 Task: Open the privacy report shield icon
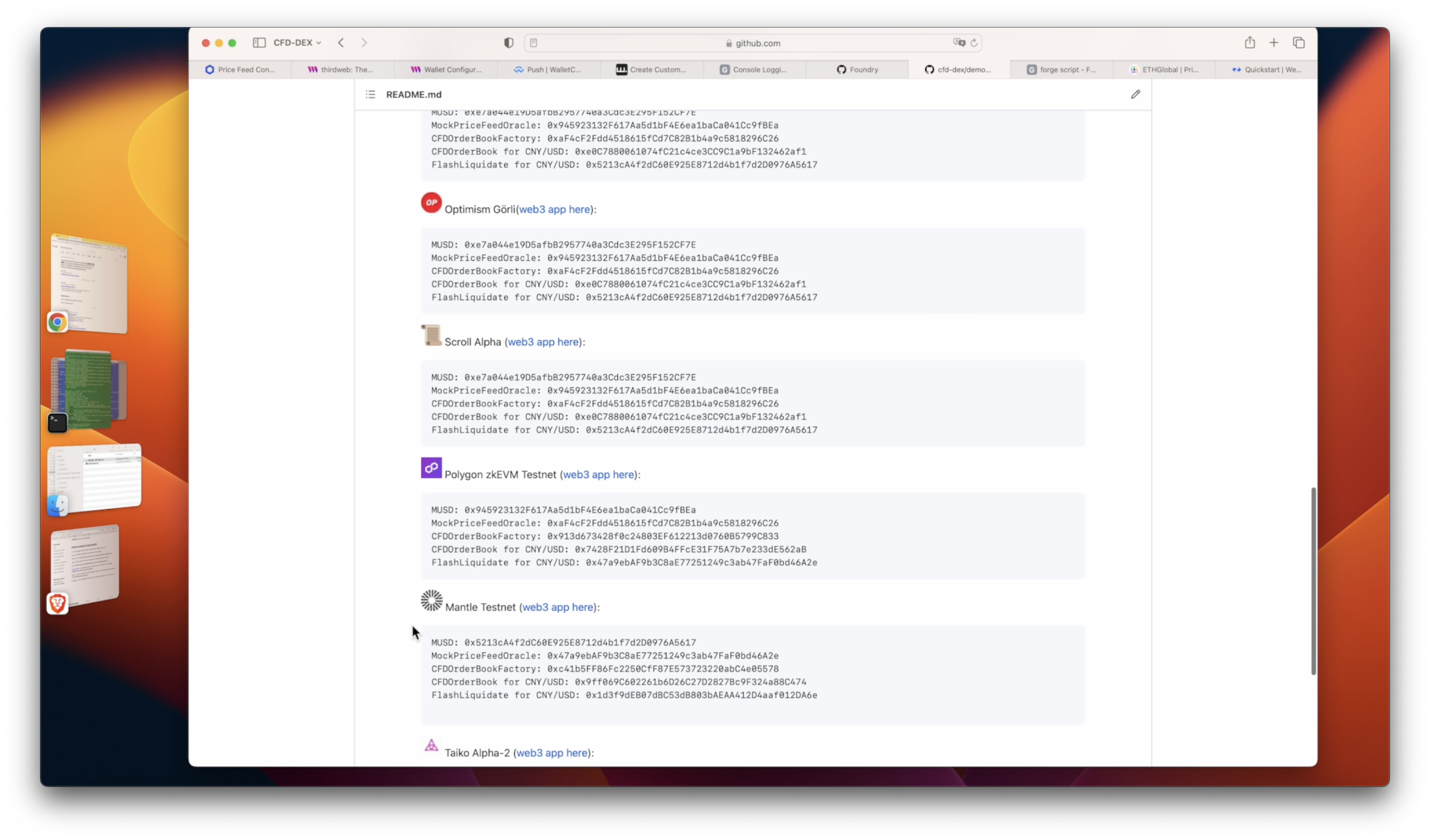508,43
